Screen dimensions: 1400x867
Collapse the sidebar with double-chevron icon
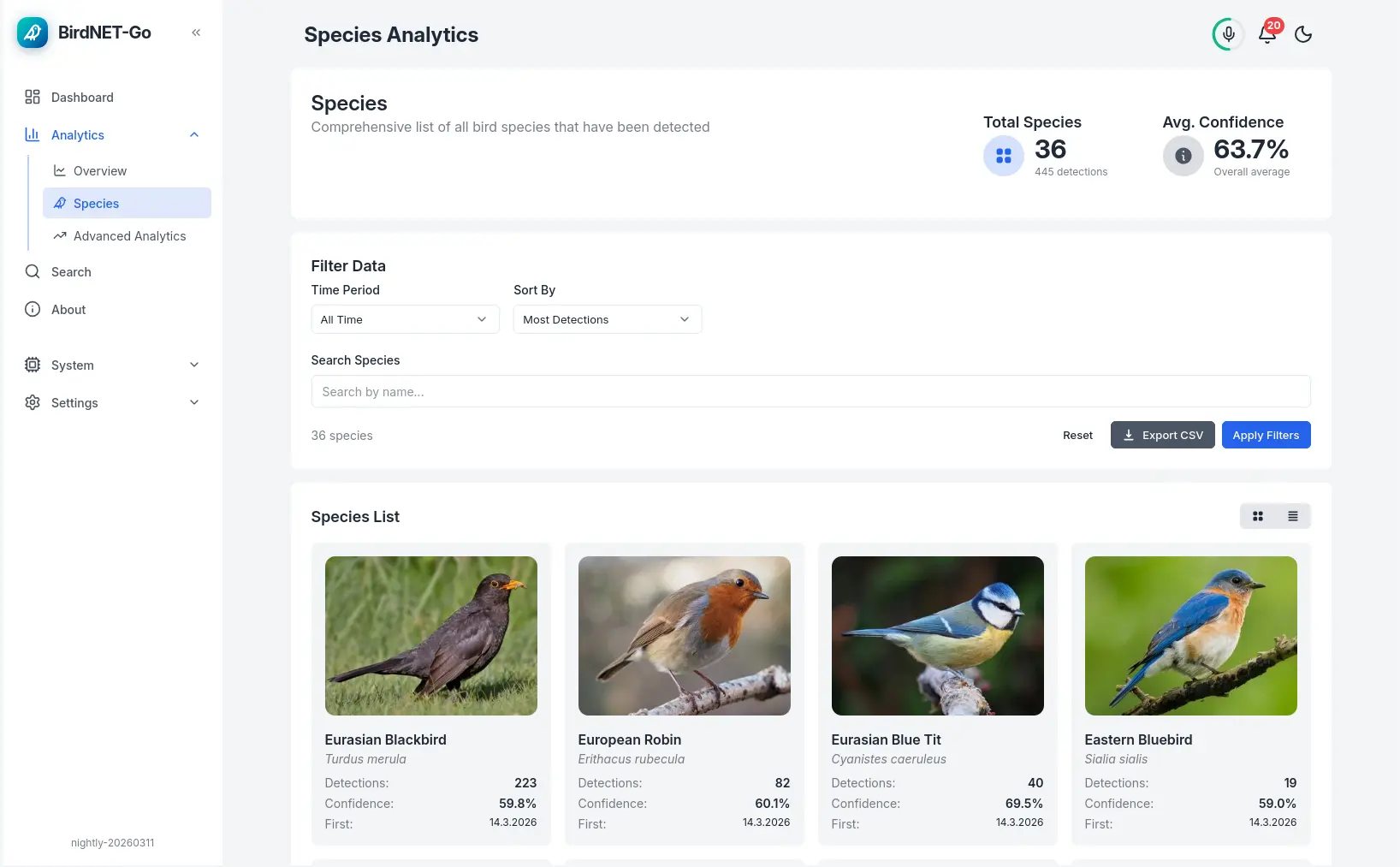point(196,33)
